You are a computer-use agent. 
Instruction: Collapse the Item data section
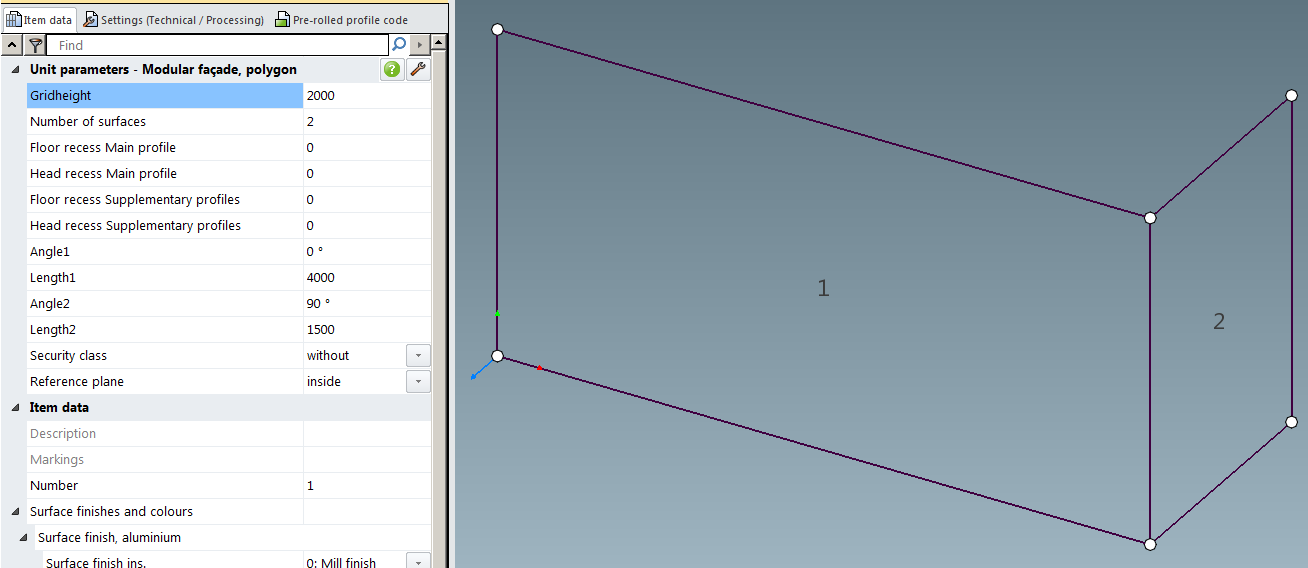point(15,408)
